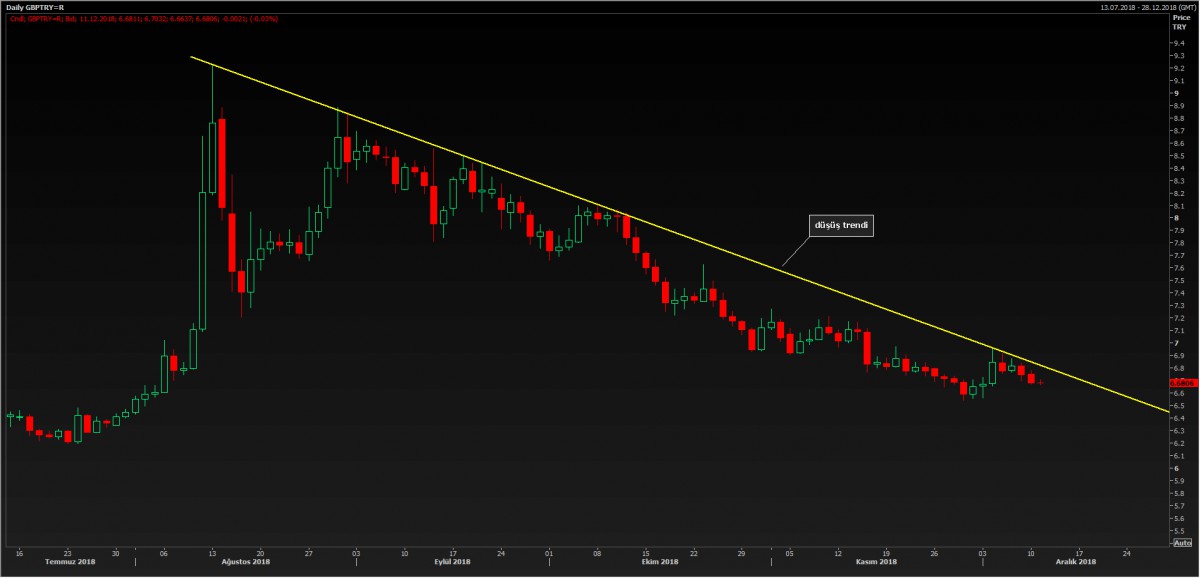Click 'Ağustos 2018' on the time axis
Viewport: 1200px width, 578px height.
point(246,561)
